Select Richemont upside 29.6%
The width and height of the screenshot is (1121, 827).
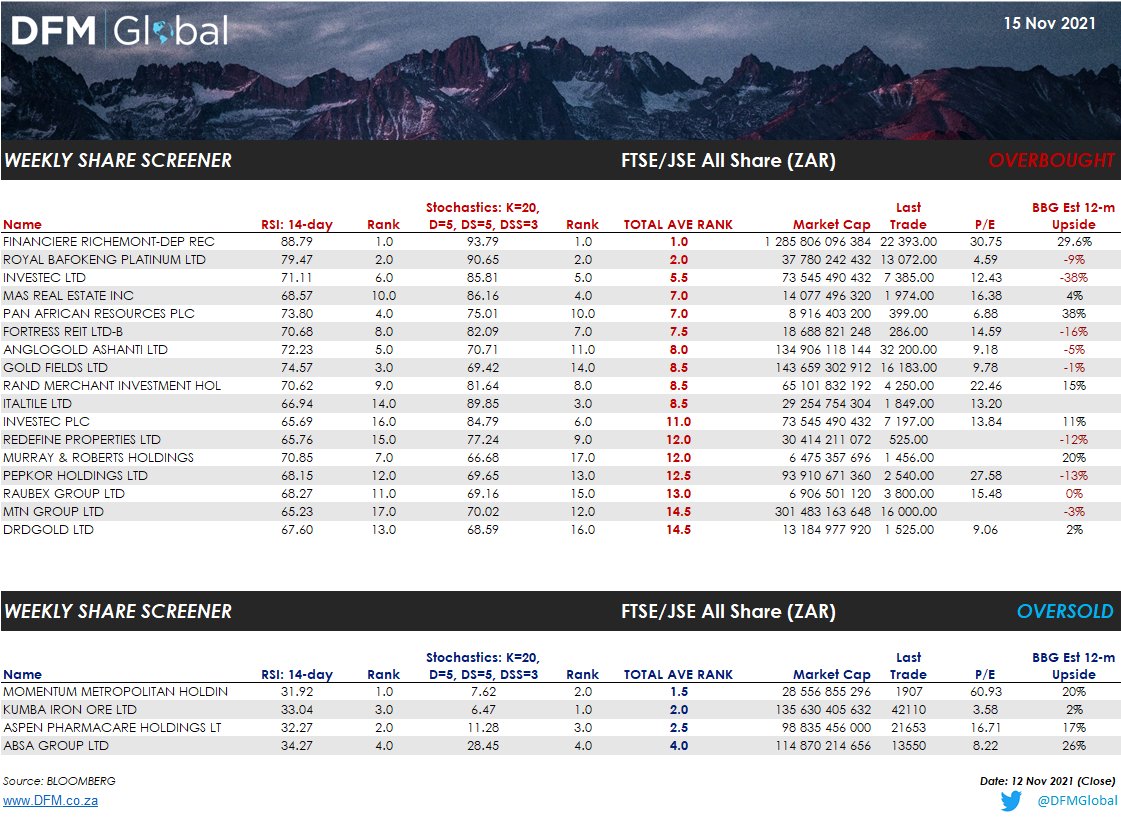[1075, 242]
